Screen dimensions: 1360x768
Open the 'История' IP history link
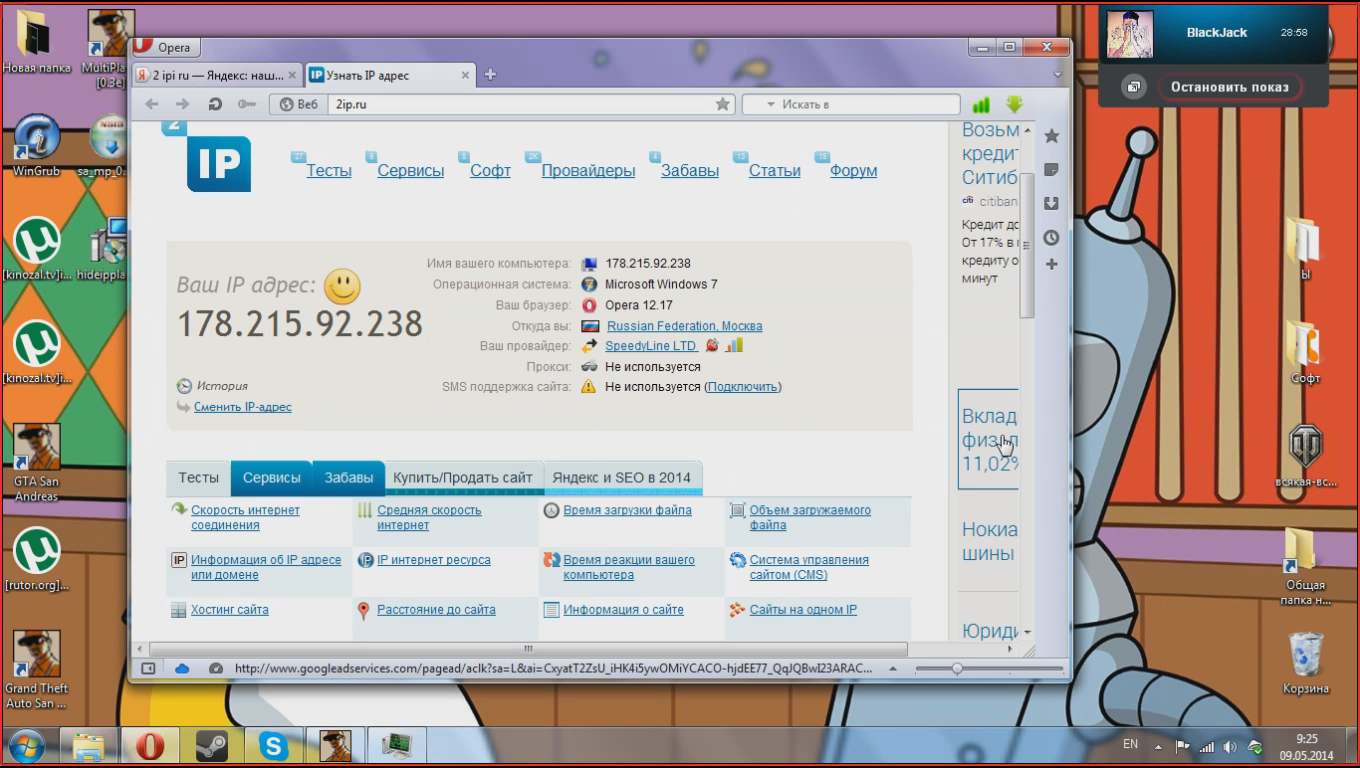(222, 386)
